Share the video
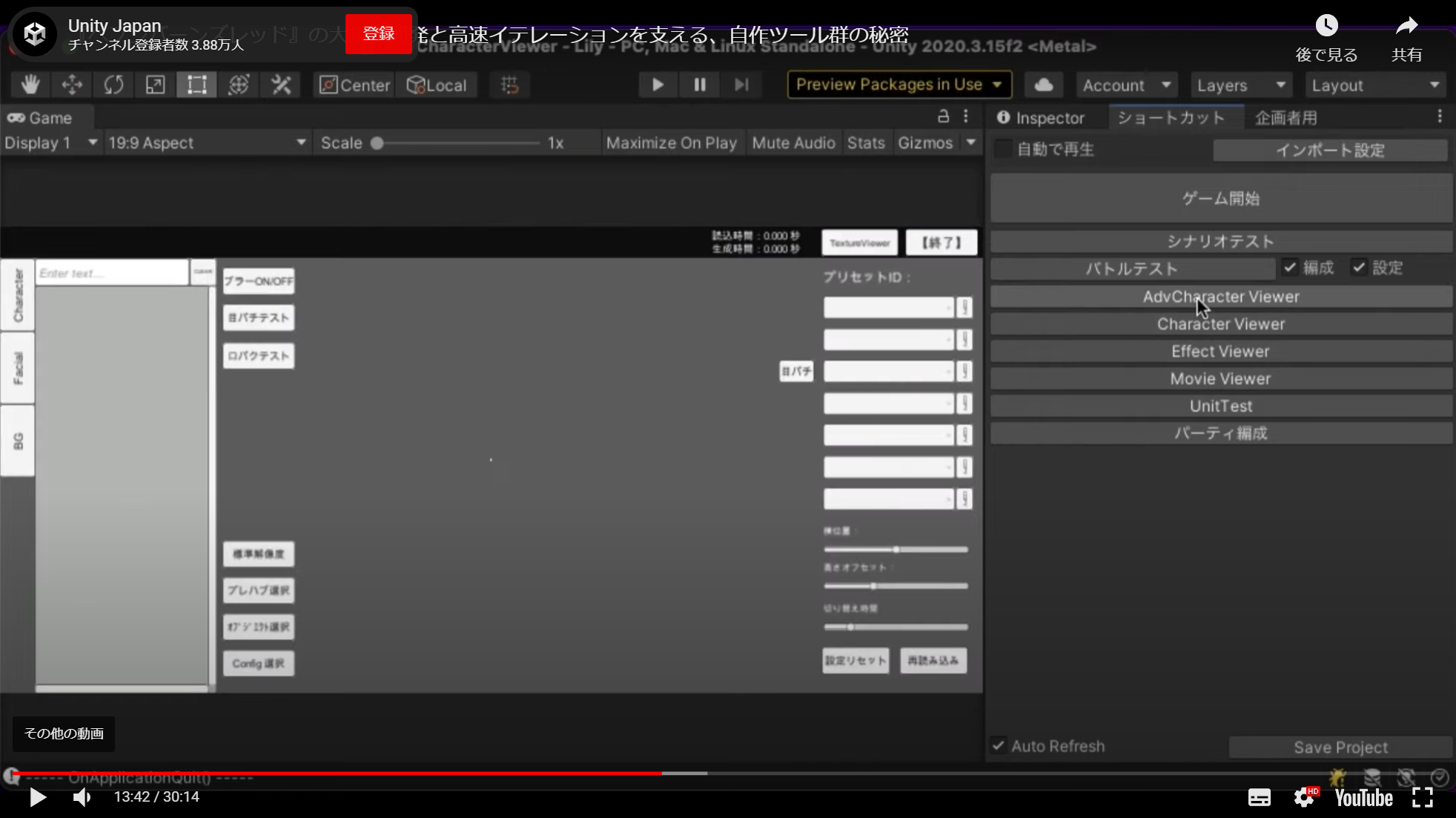The height and width of the screenshot is (818, 1456). click(1406, 39)
